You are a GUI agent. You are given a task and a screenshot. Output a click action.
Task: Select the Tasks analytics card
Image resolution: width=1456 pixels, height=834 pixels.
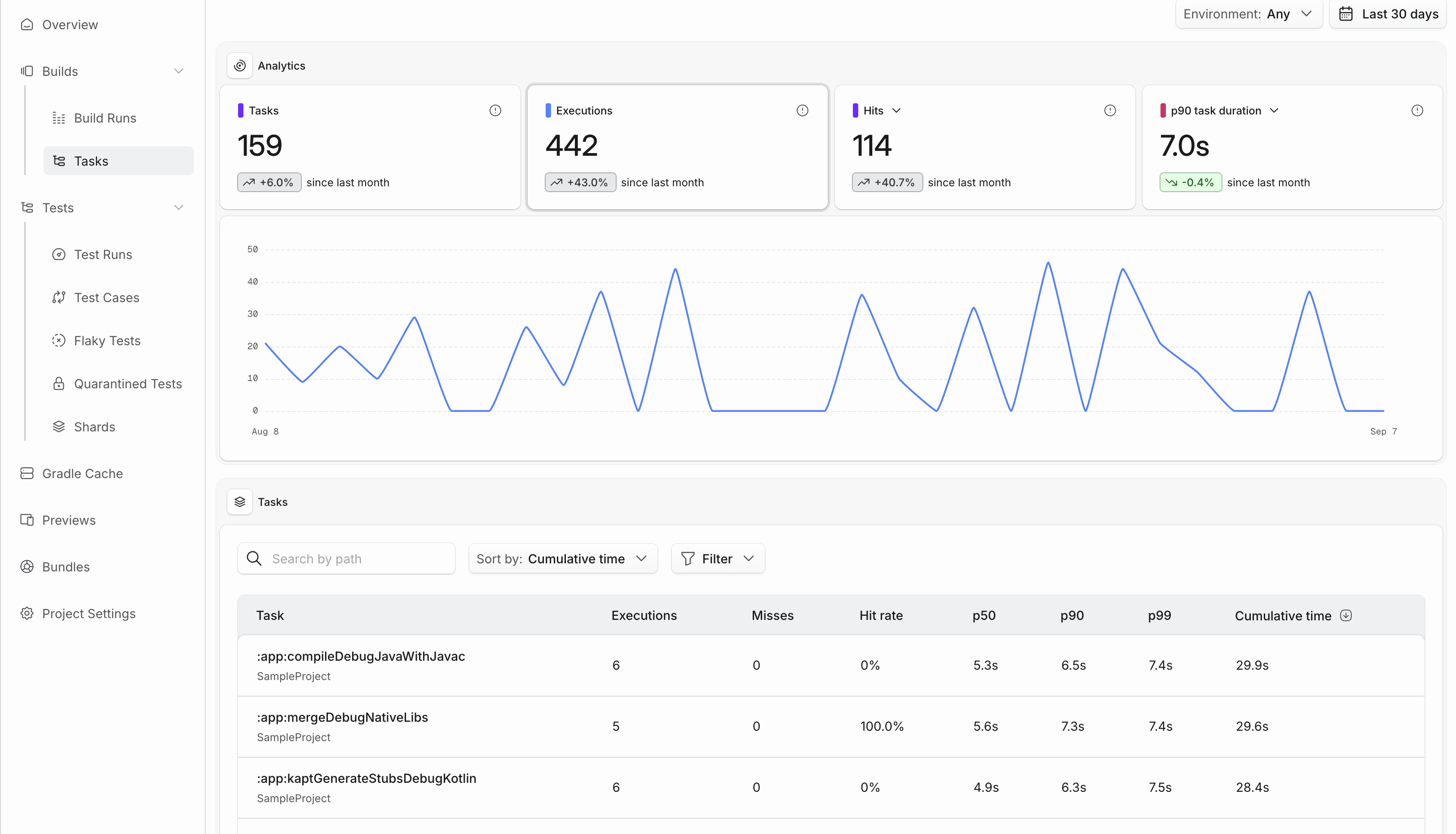[x=370, y=147]
